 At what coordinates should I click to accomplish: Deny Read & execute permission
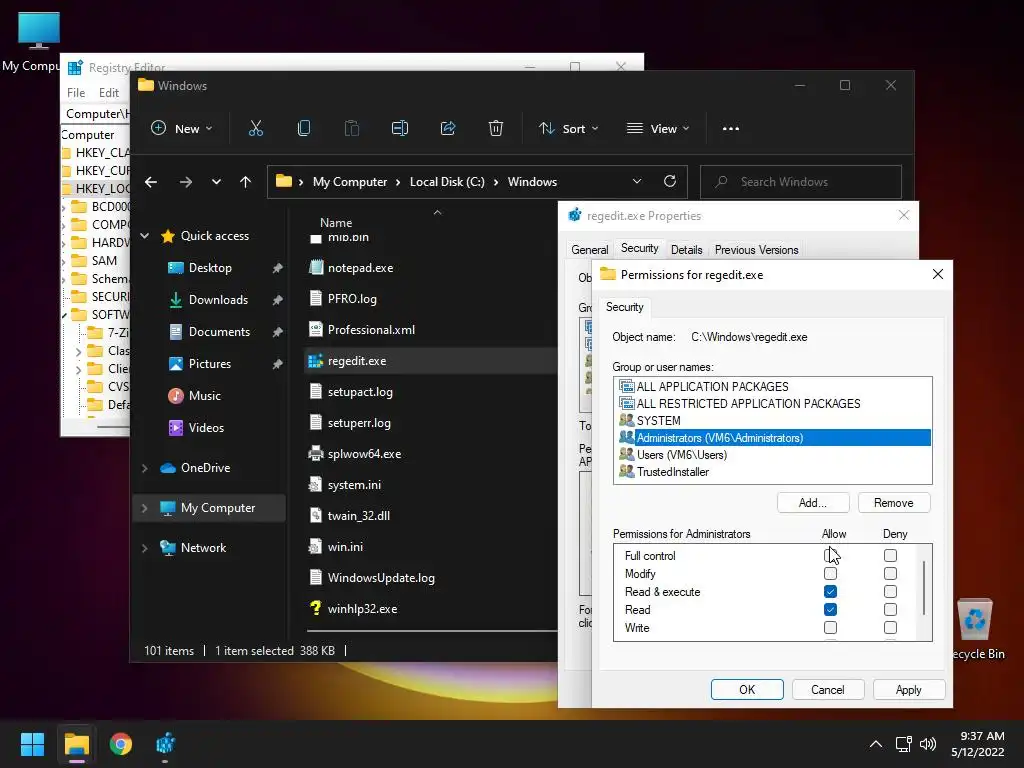(890, 591)
